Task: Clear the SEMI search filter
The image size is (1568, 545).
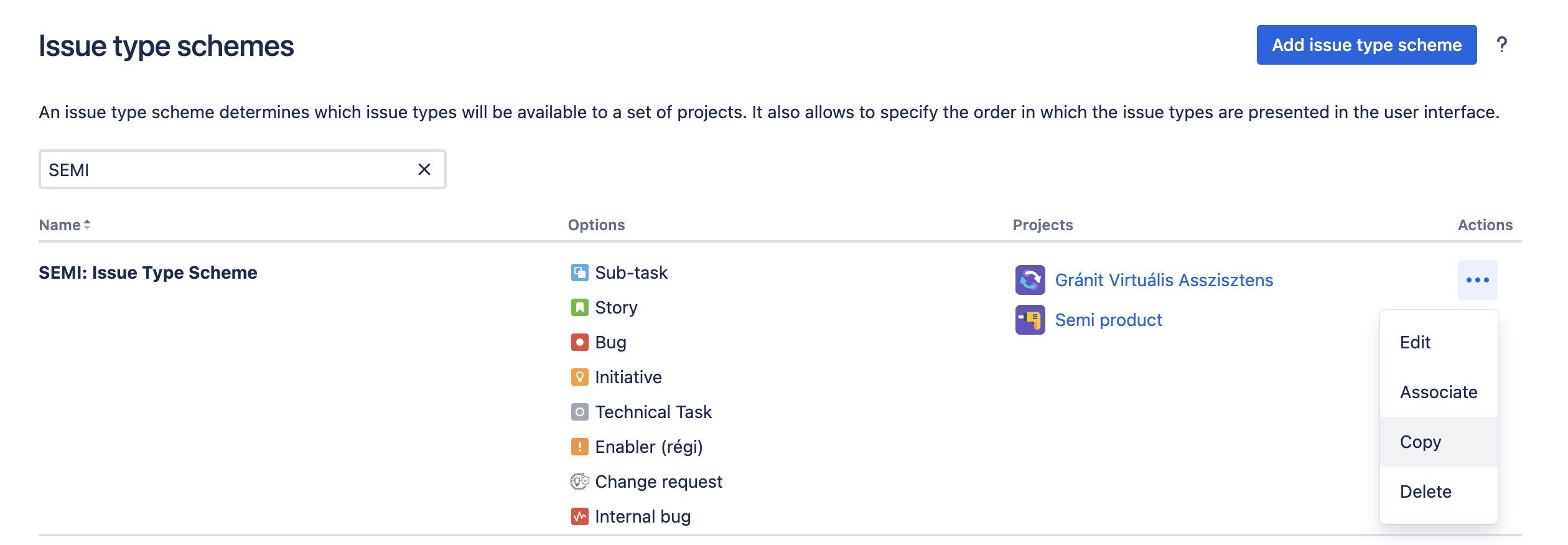Action: (x=424, y=169)
